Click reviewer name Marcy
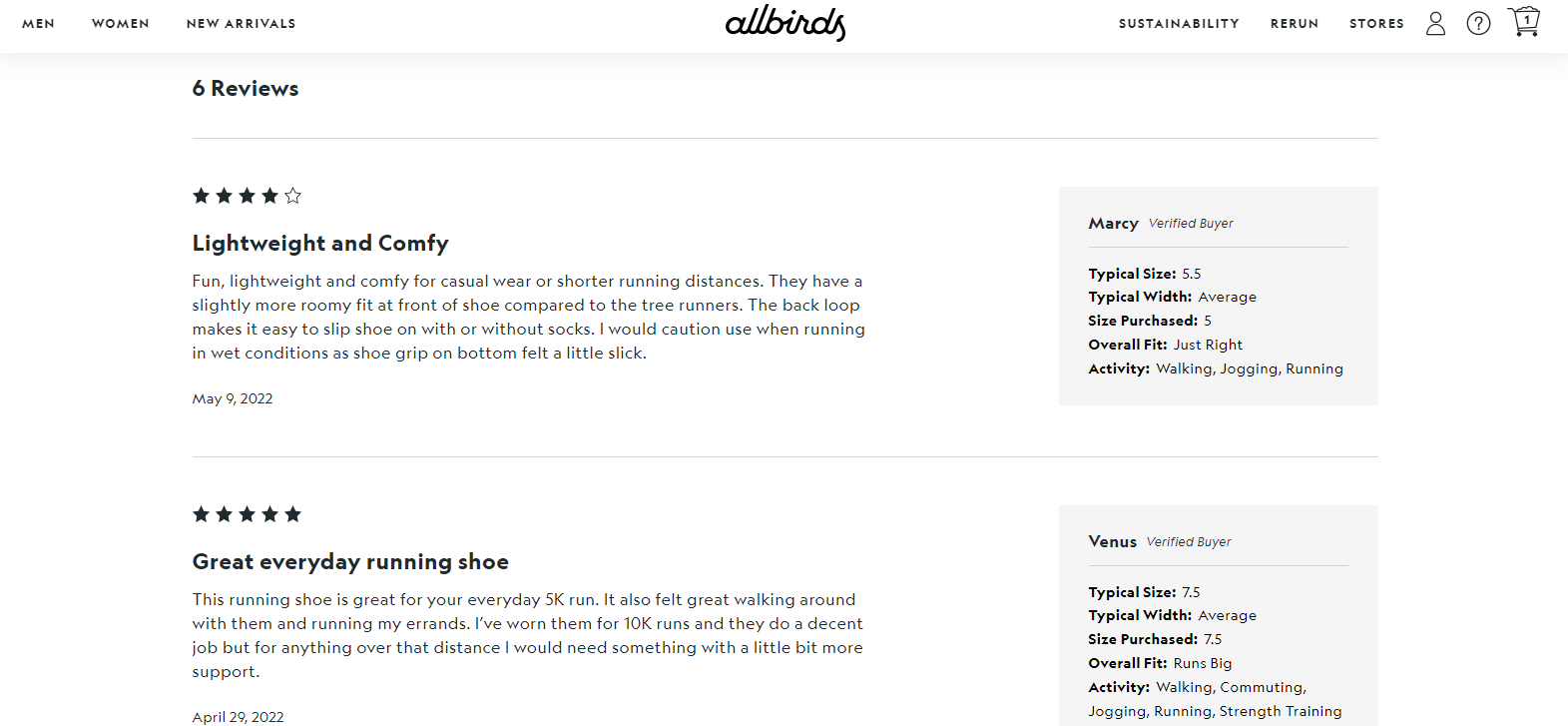1568x726 pixels. click(x=1113, y=223)
